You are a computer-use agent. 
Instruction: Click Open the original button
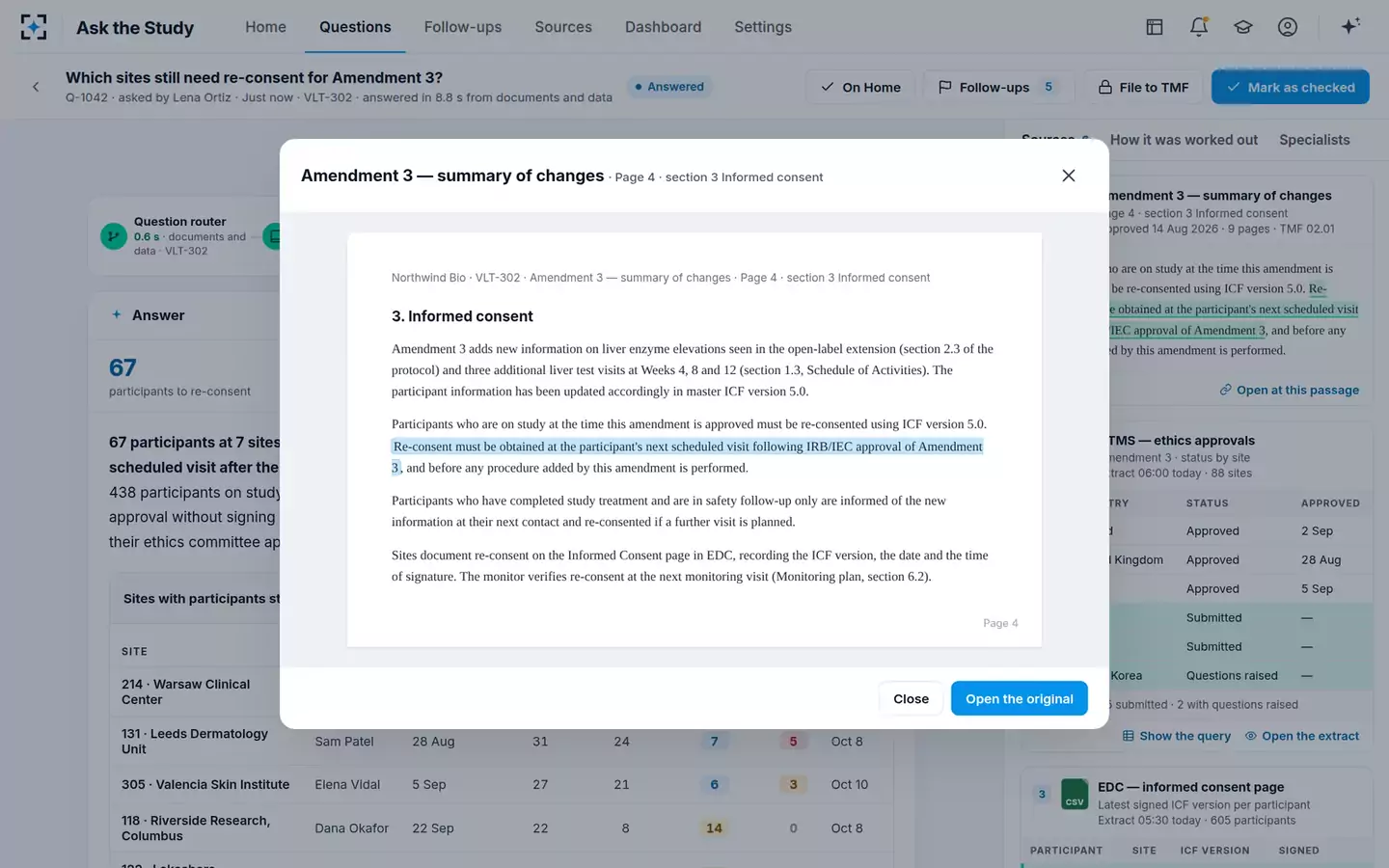(1020, 698)
